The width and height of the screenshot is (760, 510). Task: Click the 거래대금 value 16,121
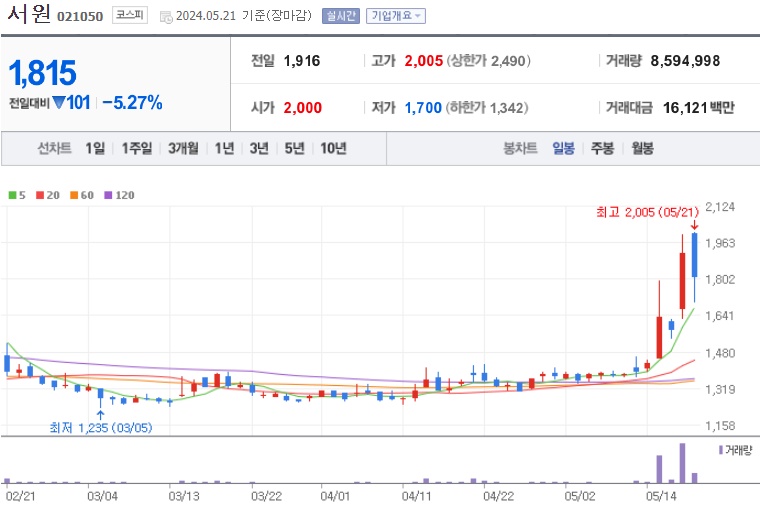tap(685, 107)
